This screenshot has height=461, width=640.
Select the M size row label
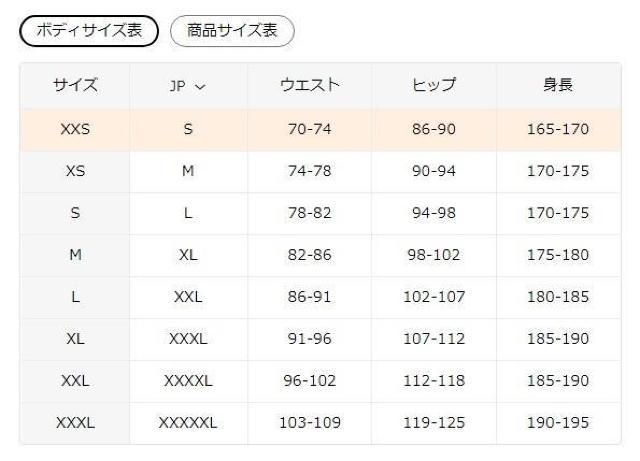pyautogui.click(x=75, y=255)
